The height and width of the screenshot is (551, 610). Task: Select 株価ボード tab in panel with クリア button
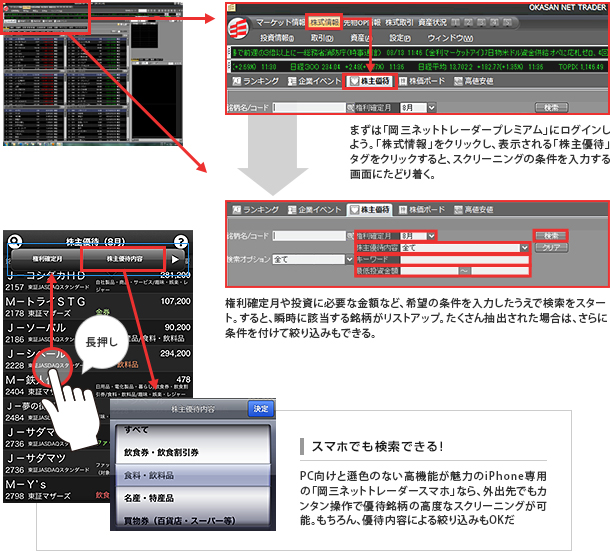(422, 209)
